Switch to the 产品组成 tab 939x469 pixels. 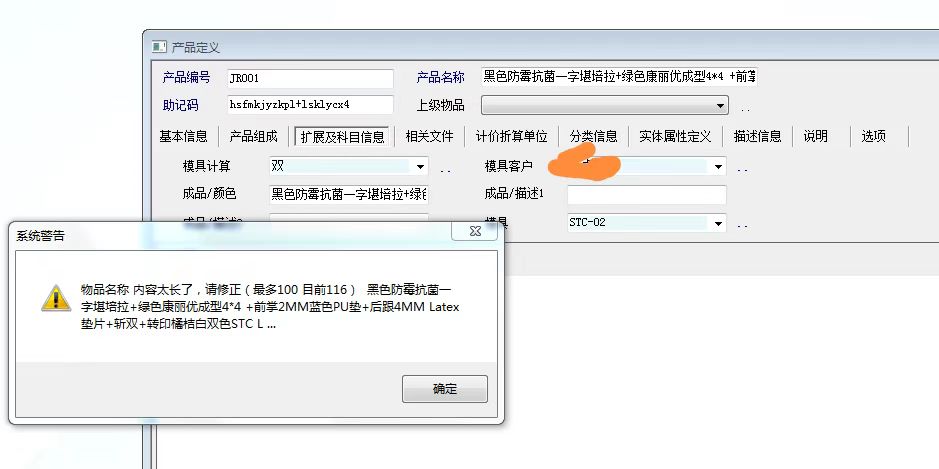click(x=253, y=137)
